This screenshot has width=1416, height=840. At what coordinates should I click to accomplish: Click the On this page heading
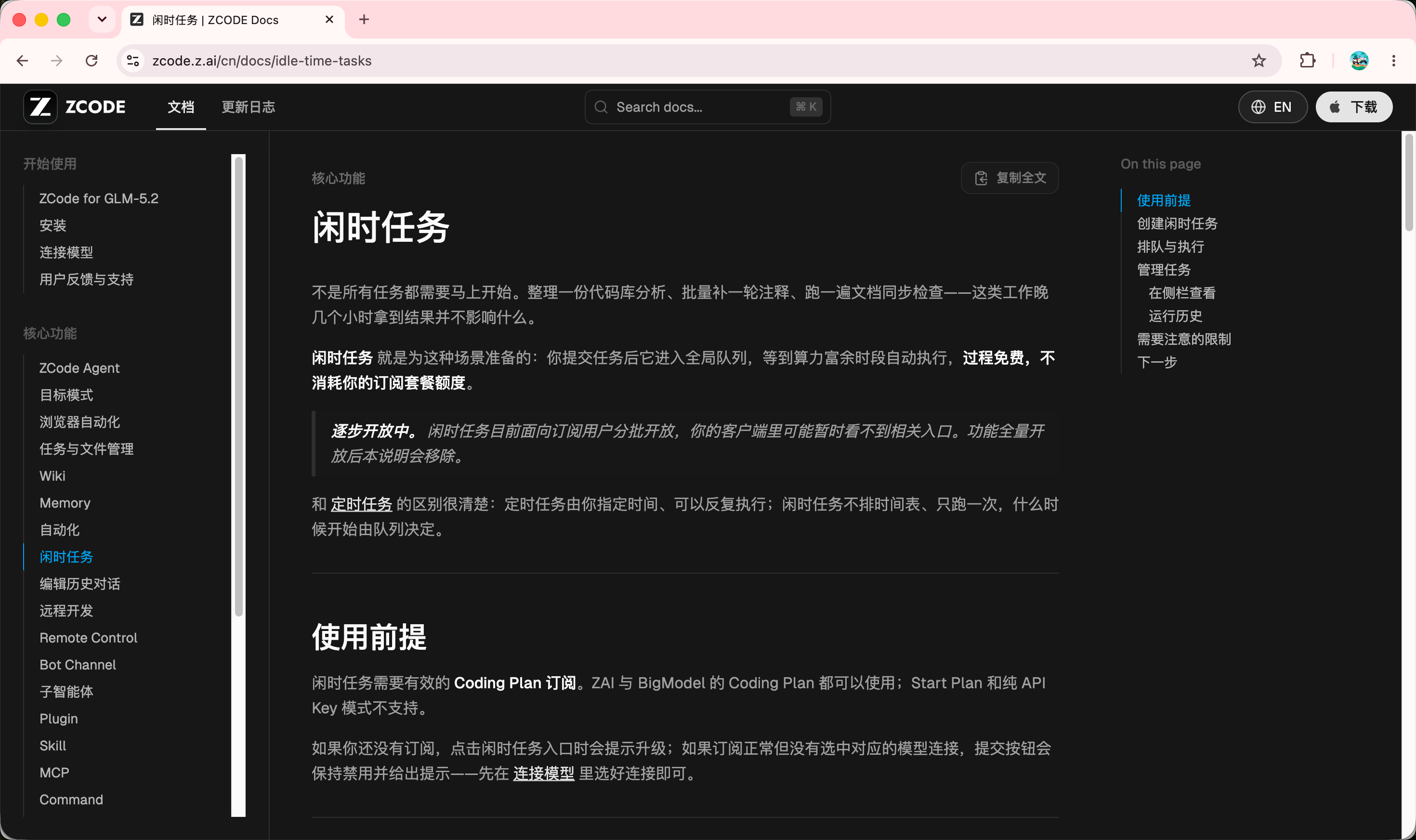(1160, 164)
